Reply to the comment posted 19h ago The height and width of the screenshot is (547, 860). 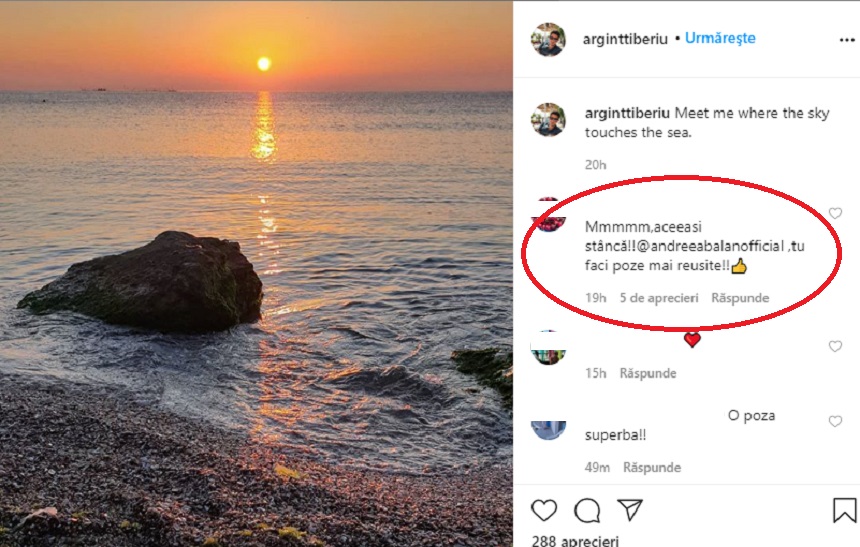click(x=740, y=298)
